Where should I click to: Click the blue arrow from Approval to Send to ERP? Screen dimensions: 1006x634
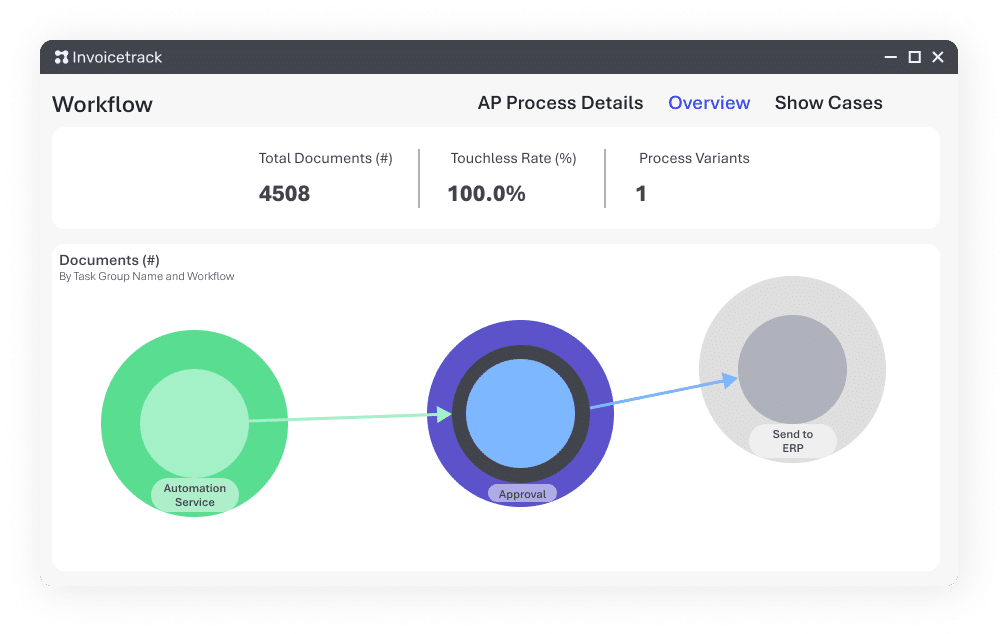tap(660, 393)
